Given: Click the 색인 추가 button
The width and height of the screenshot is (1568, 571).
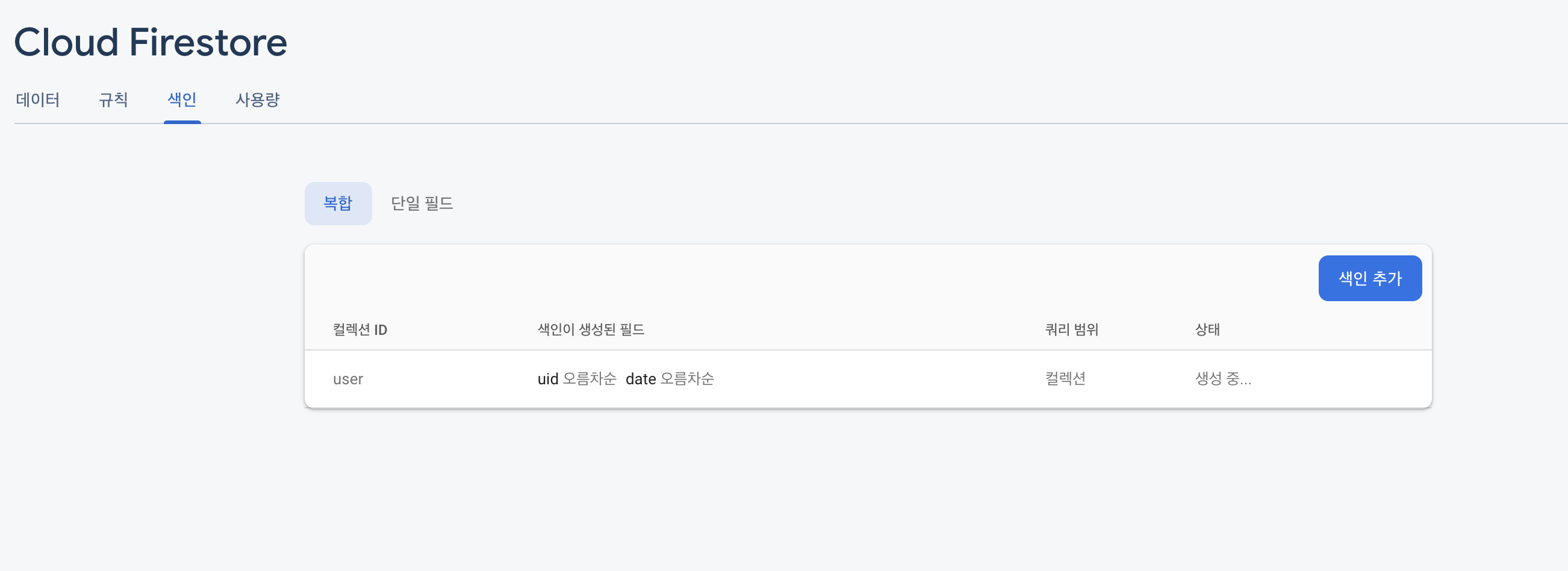Looking at the screenshot, I should coord(1369,278).
